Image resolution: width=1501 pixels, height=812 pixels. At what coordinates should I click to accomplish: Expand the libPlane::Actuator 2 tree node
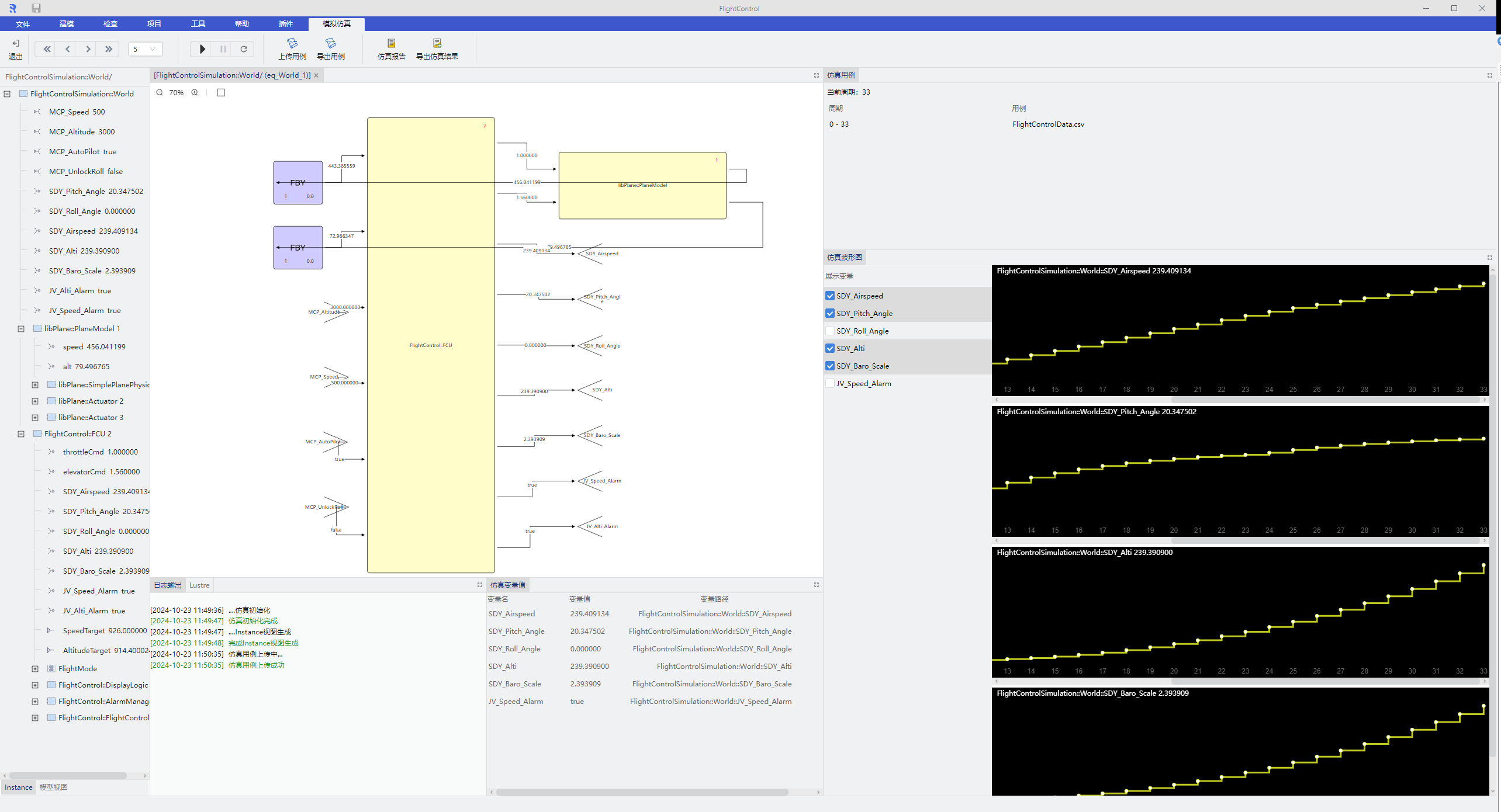click(x=35, y=401)
